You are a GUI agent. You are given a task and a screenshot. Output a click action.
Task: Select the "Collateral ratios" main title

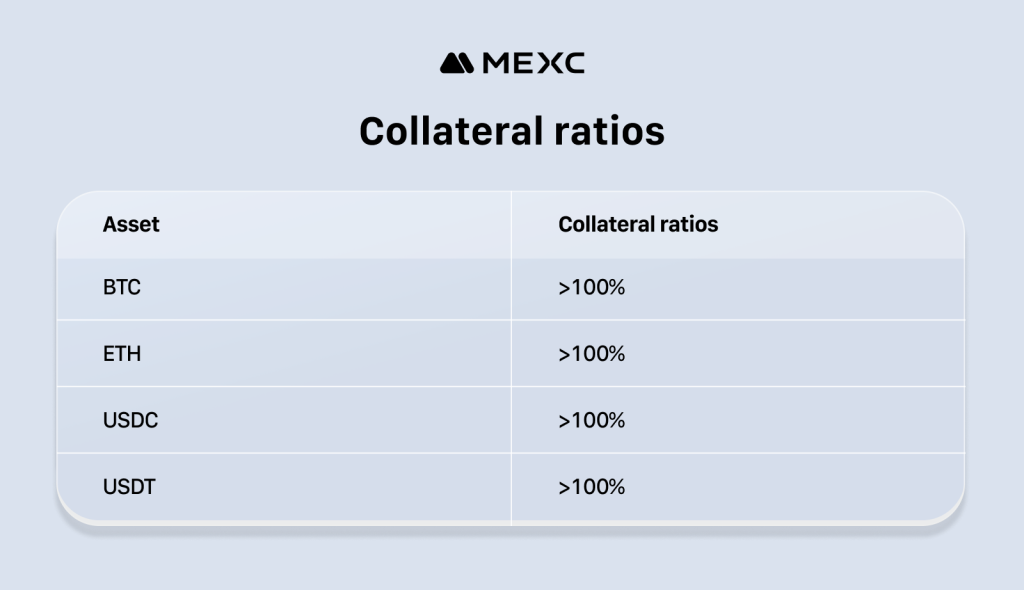coord(511,131)
